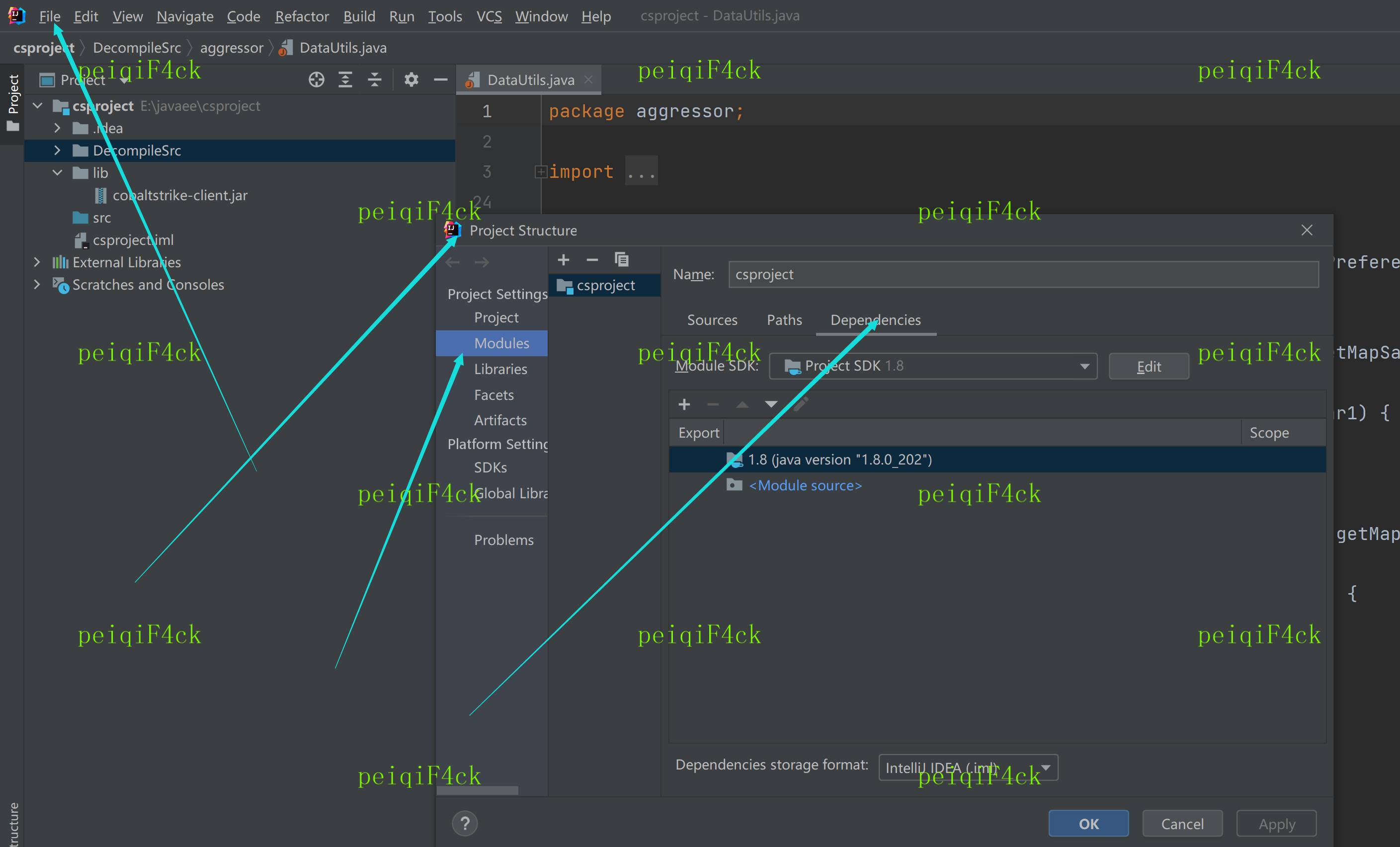Select the csproject.iml file
This screenshot has width=1400, height=847.
133,240
